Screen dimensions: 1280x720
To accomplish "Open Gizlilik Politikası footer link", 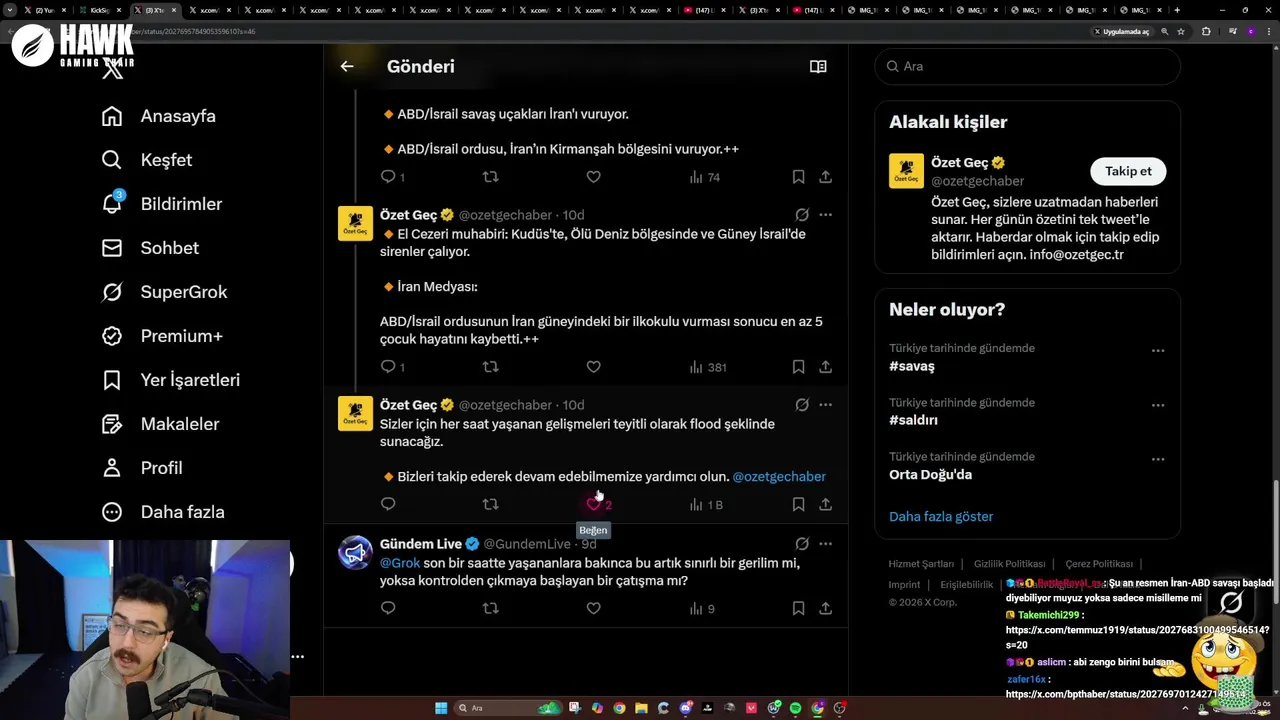I will 1010,564.
